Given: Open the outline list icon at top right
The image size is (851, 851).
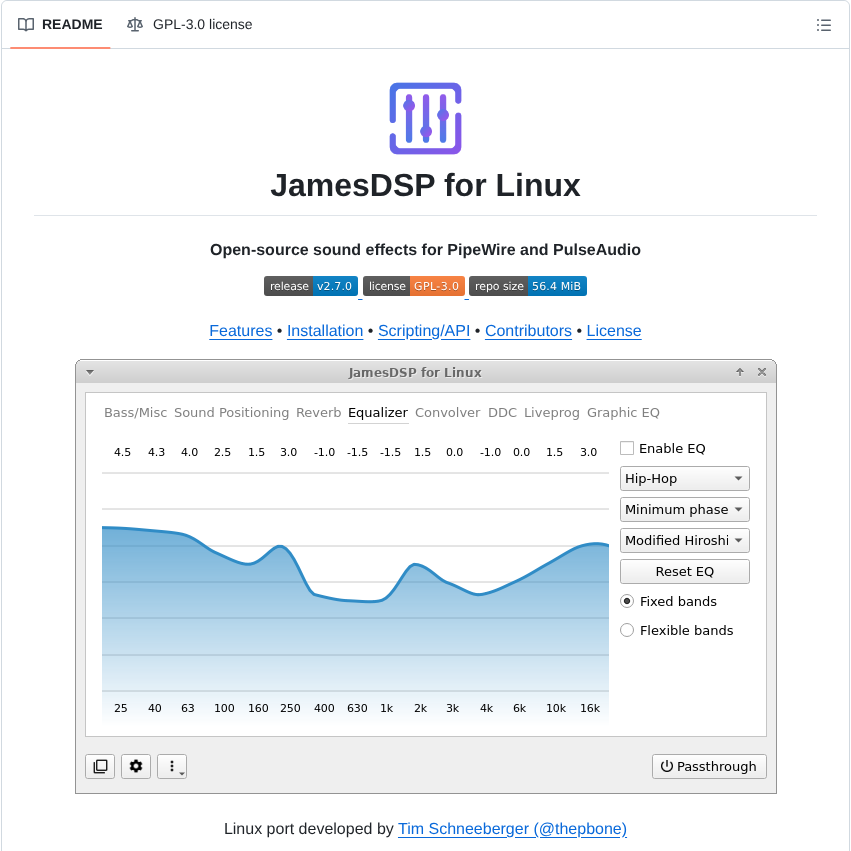Looking at the screenshot, I should click(x=824, y=25).
